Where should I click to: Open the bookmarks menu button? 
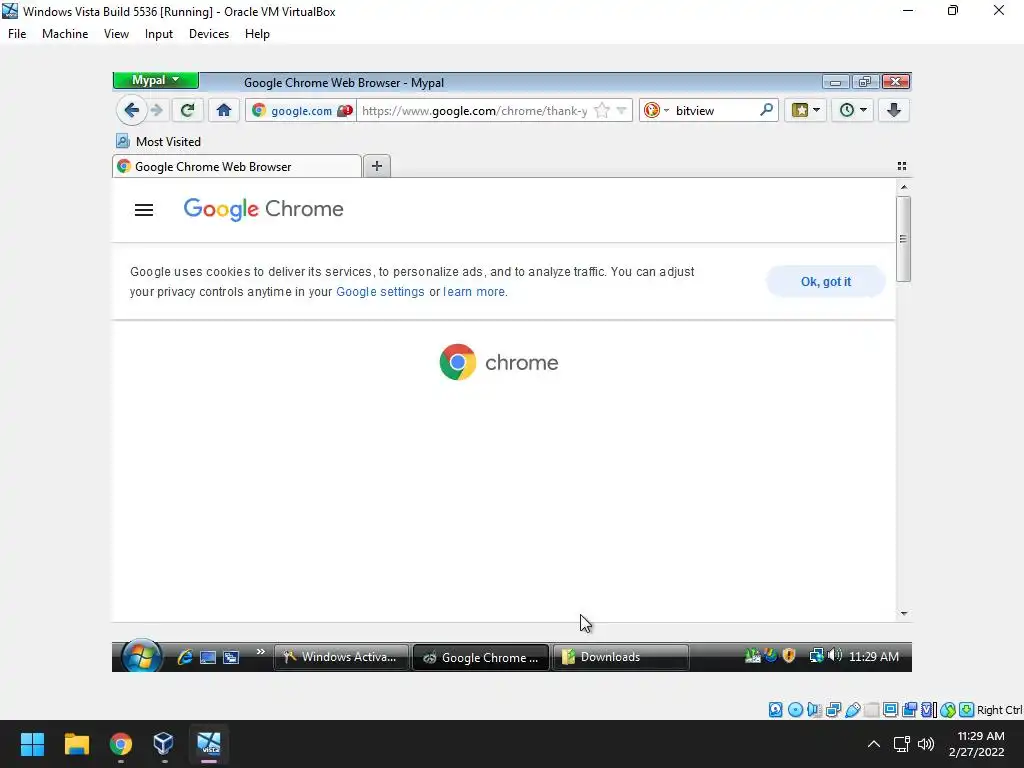[x=805, y=110]
